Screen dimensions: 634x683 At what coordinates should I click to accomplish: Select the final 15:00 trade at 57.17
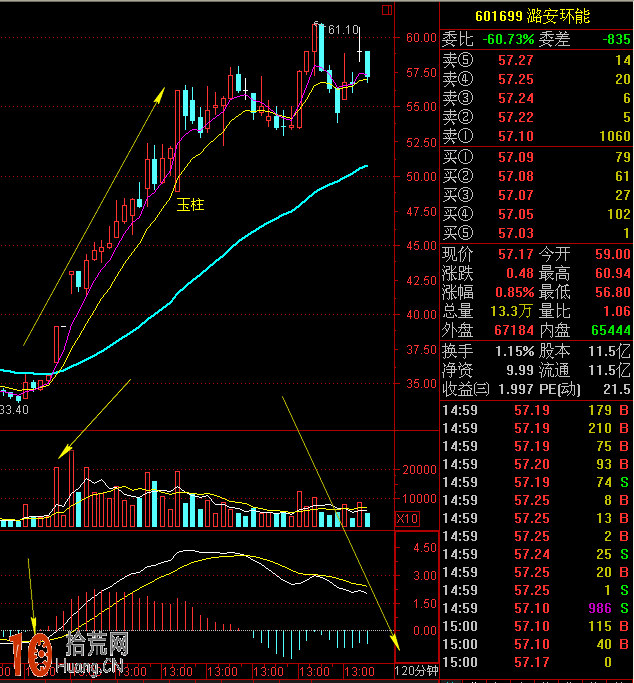click(x=536, y=662)
